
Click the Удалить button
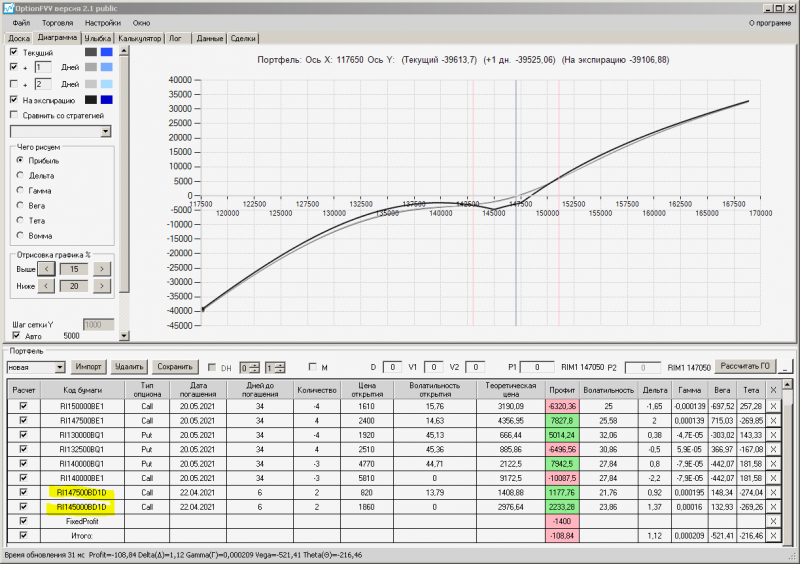click(x=129, y=366)
